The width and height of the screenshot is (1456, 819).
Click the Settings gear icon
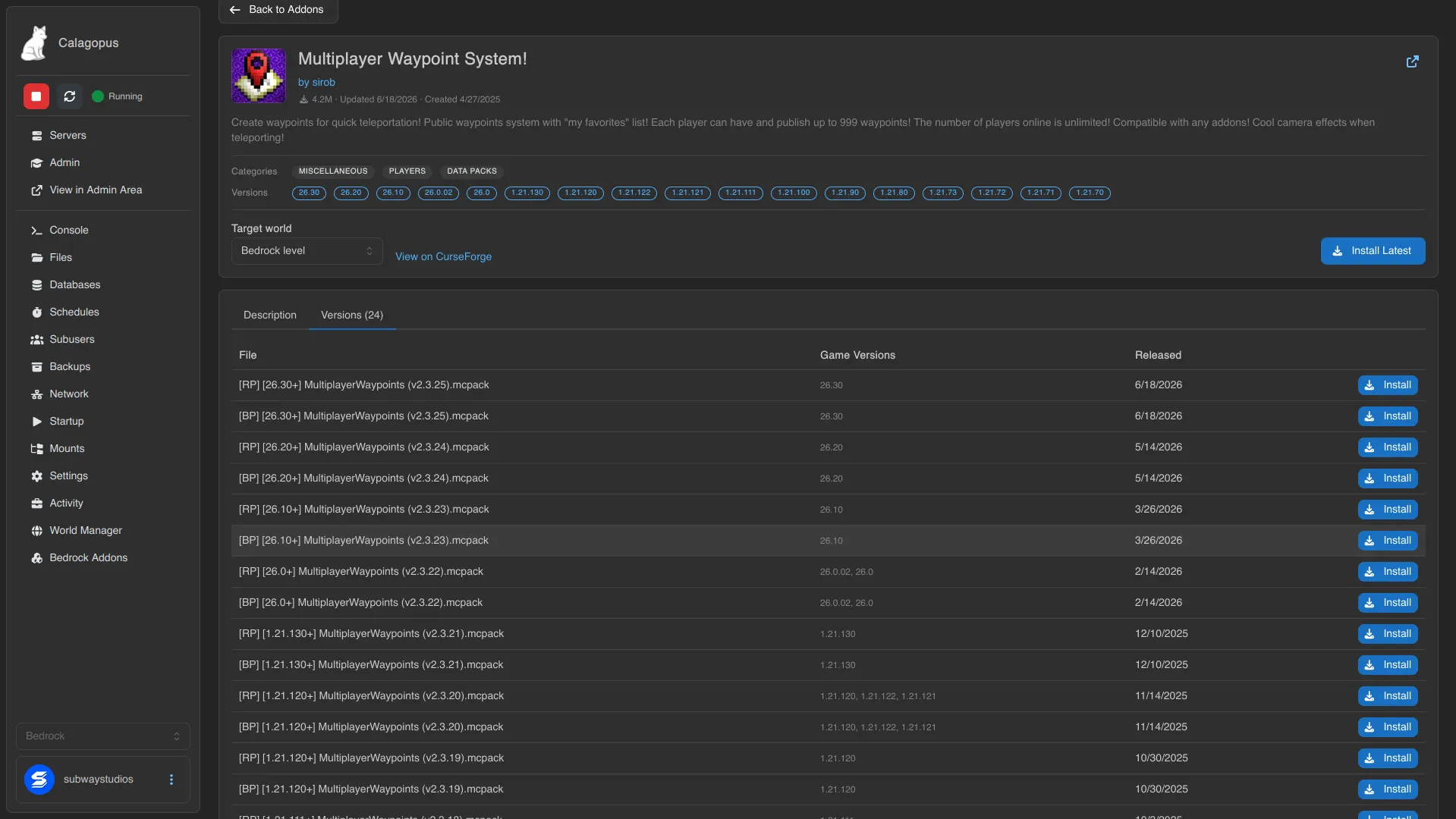pyautogui.click(x=36, y=476)
